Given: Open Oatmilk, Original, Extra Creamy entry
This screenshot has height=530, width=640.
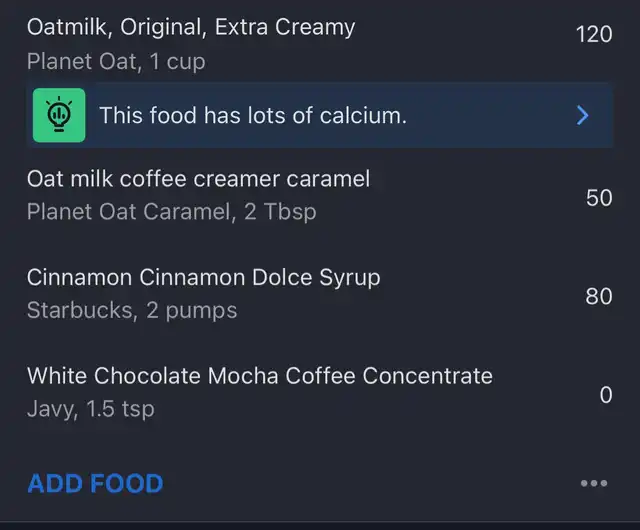Looking at the screenshot, I should (x=190, y=28).
